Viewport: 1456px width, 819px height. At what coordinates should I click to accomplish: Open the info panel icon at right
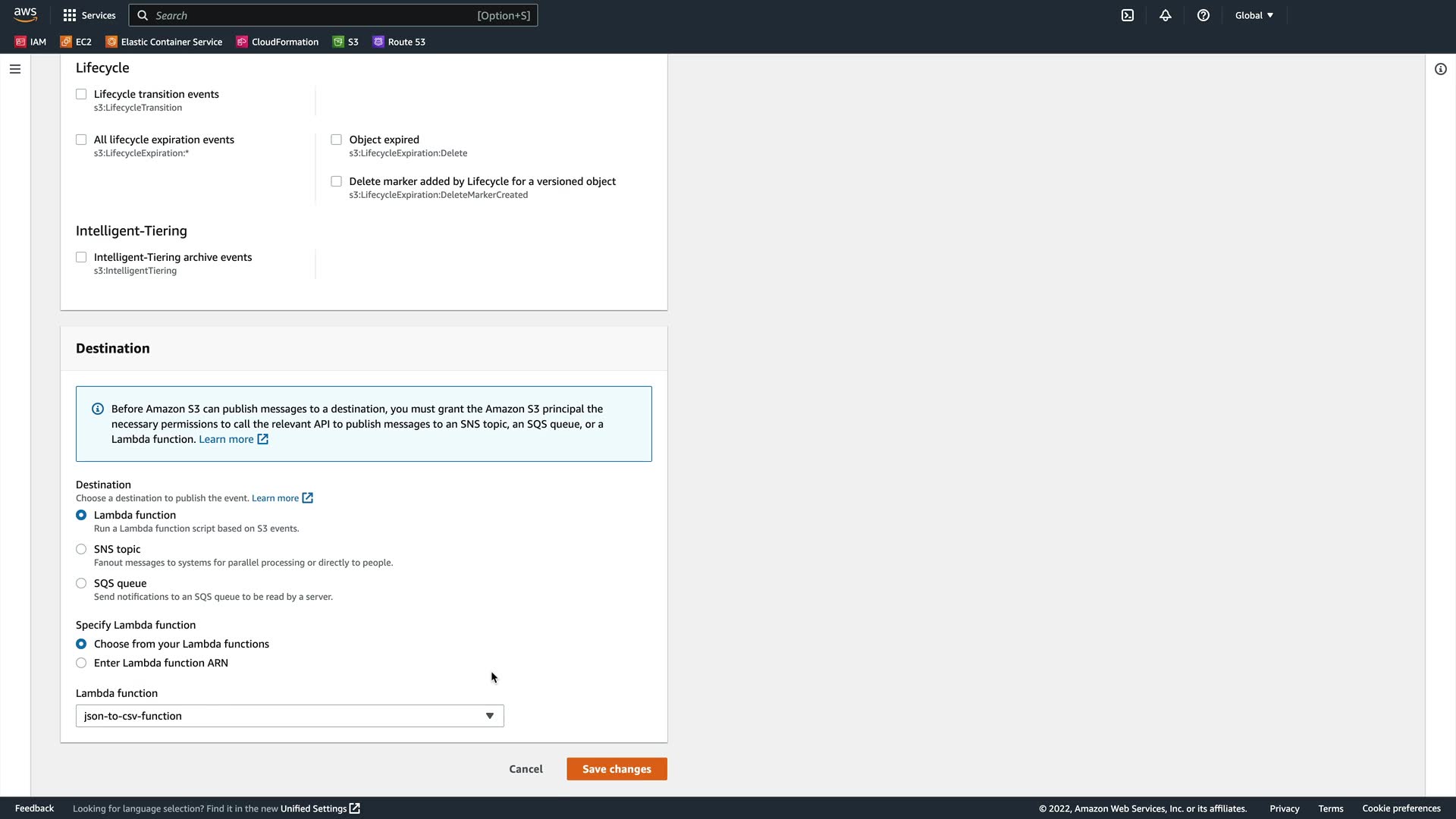tap(1441, 69)
